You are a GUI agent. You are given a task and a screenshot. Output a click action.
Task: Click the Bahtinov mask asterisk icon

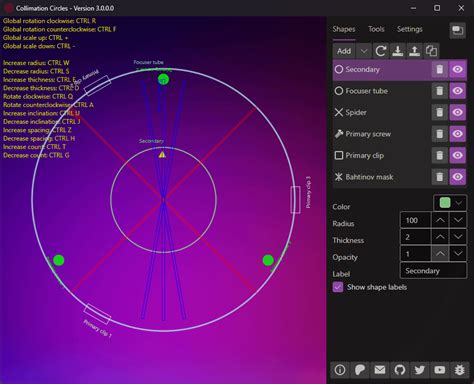[339, 177]
